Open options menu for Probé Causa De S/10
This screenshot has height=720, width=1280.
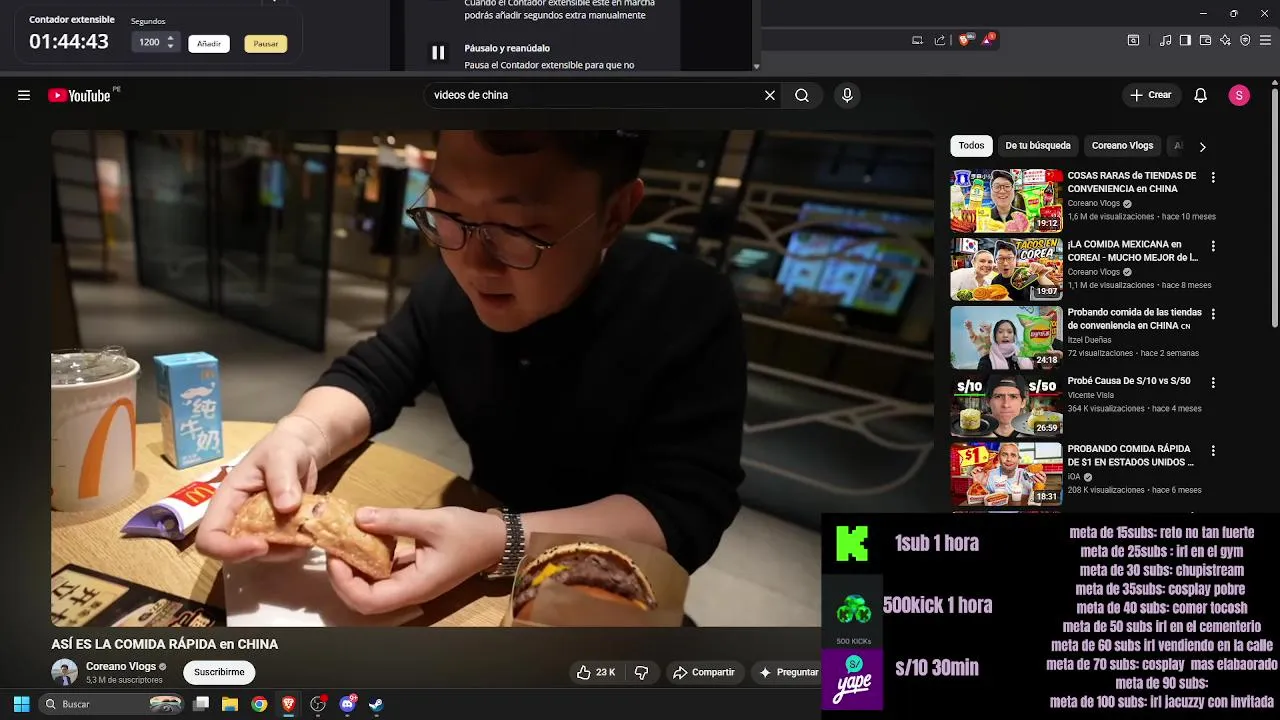click(x=1213, y=382)
